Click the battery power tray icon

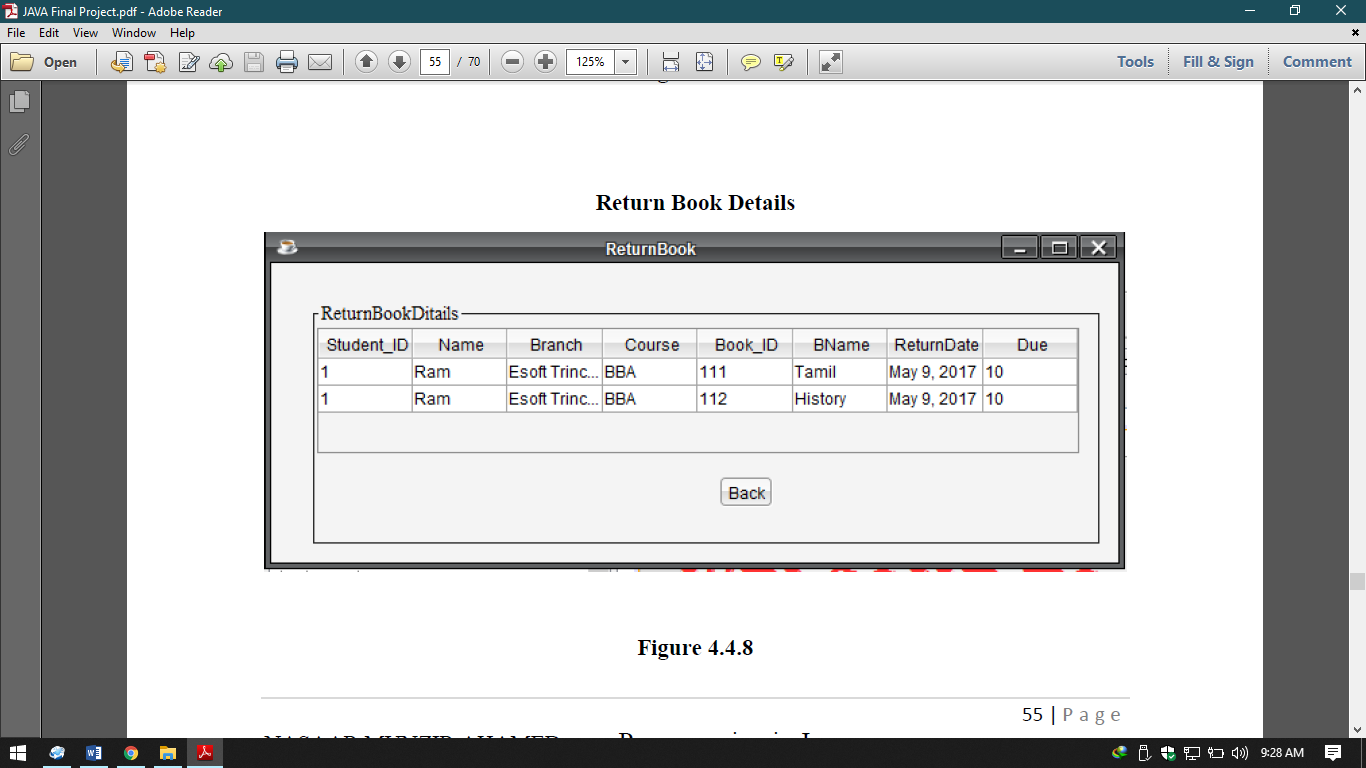(1216, 753)
